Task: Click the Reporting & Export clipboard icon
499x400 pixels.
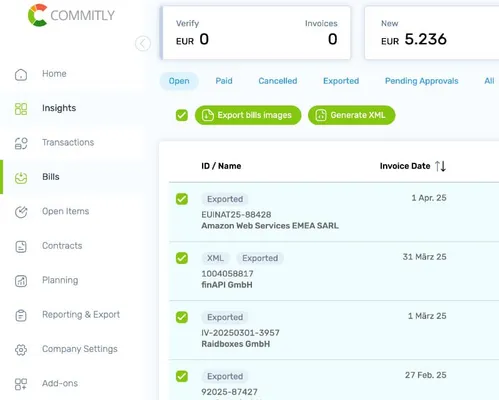Action: pyautogui.click(x=21, y=315)
